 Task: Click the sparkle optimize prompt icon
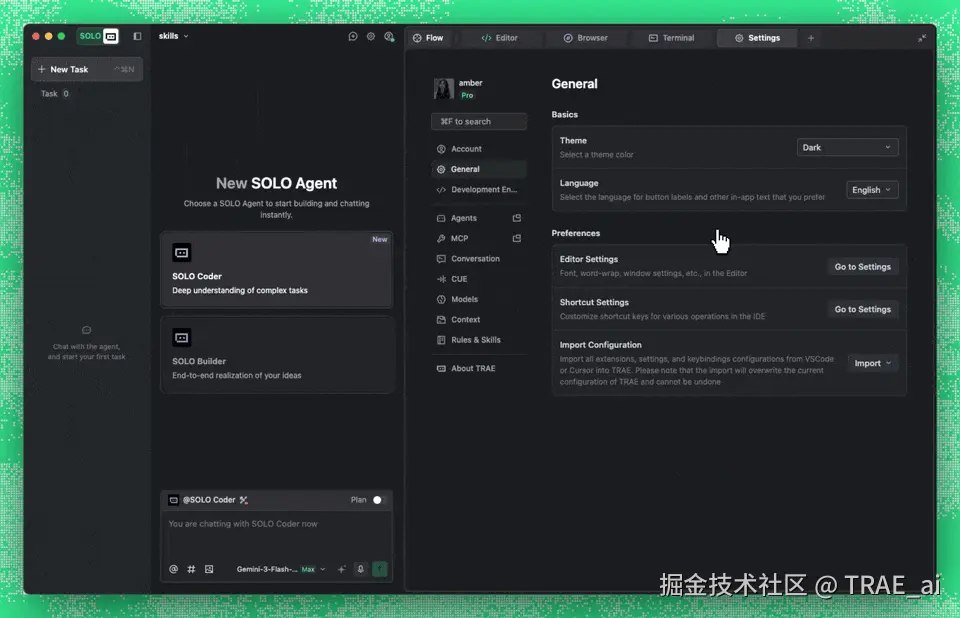click(342, 569)
